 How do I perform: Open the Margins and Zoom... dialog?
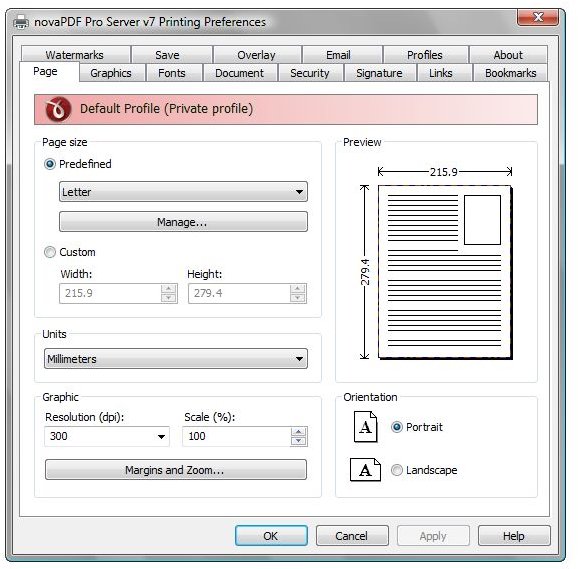click(176, 469)
